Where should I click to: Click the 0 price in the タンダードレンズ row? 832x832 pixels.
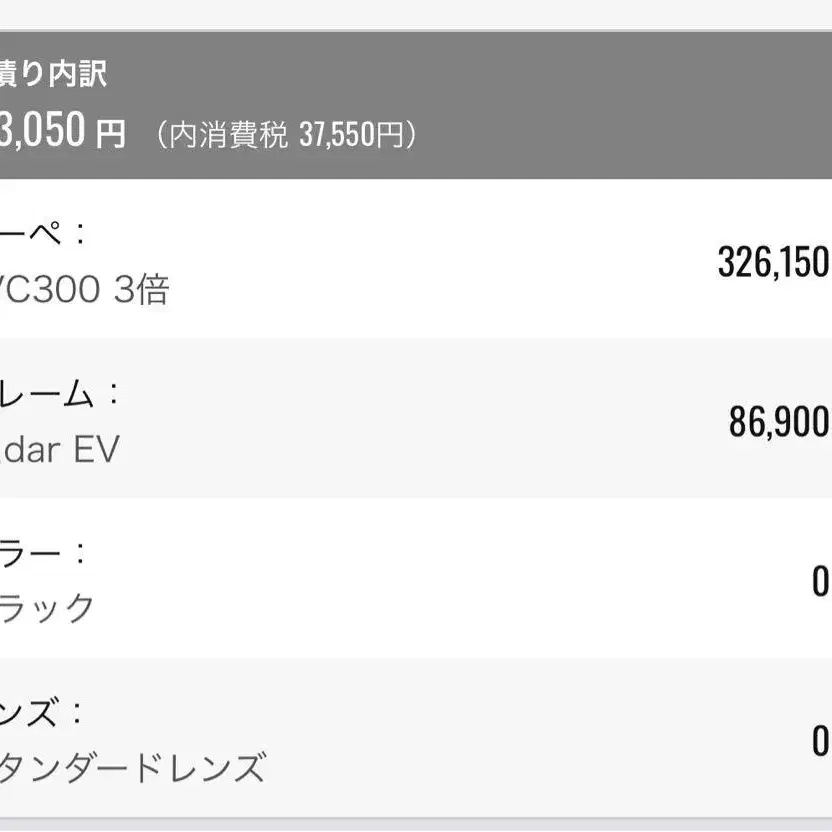point(820,741)
